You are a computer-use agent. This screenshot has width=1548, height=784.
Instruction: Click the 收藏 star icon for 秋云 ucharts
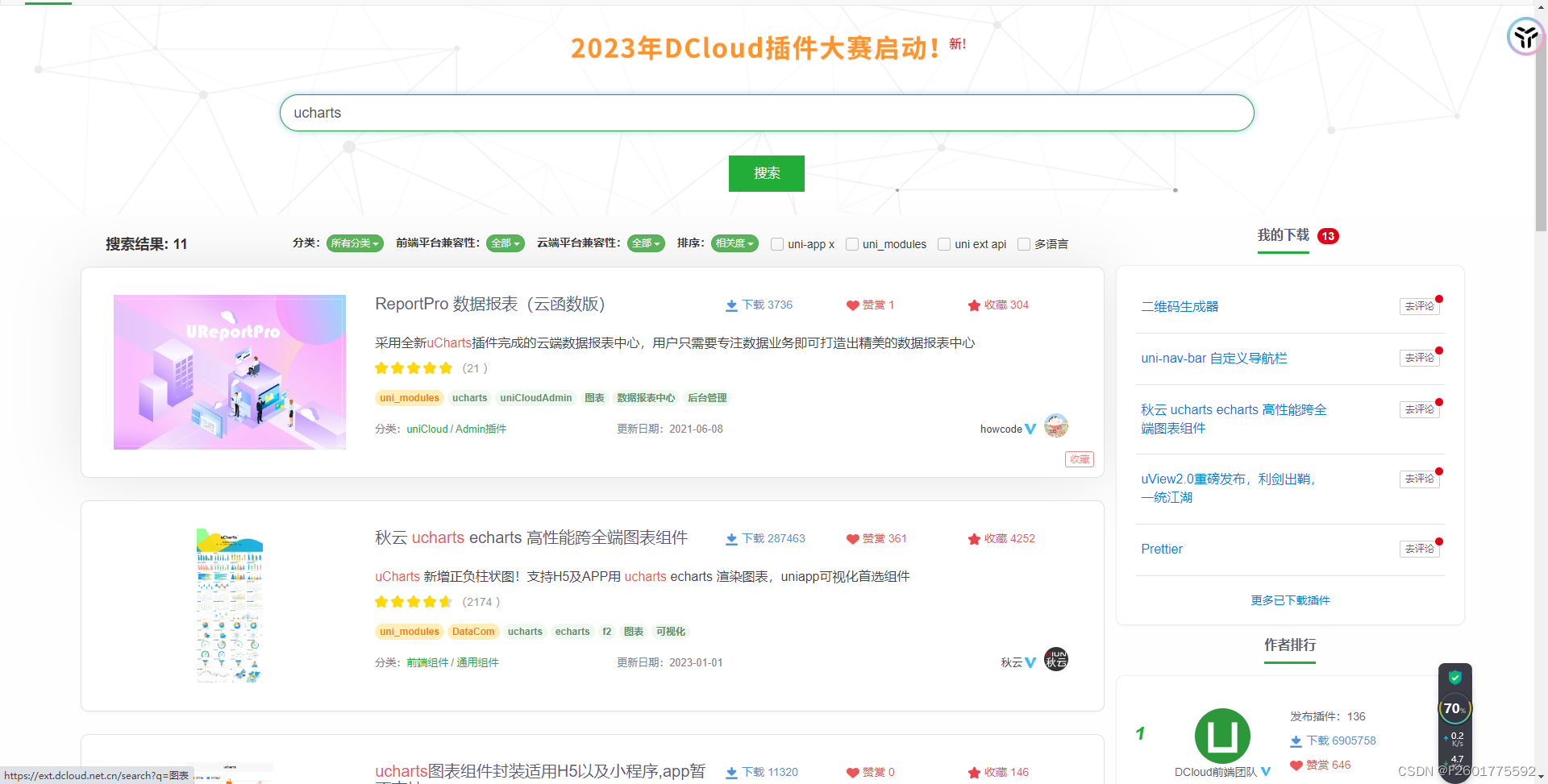coord(974,538)
